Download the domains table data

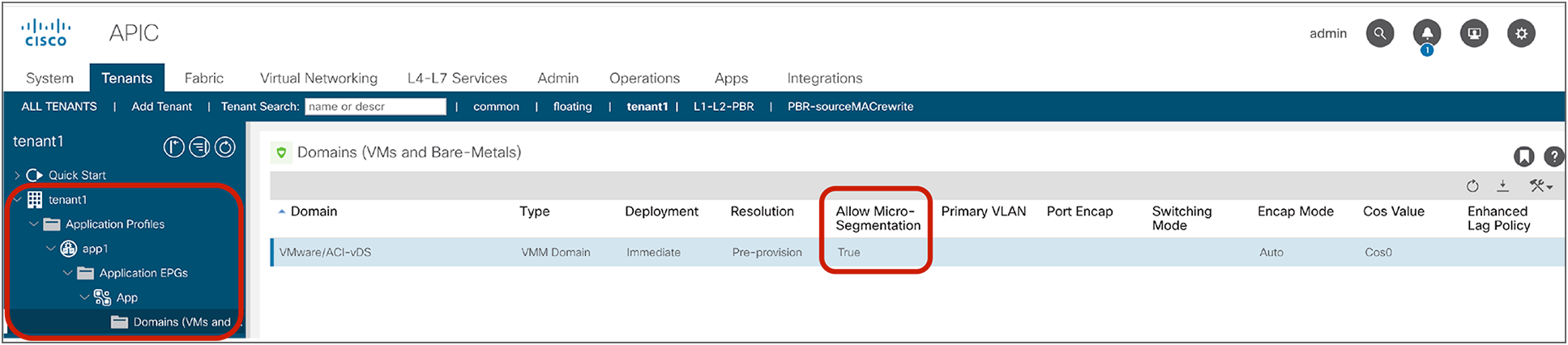pyautogui.click(x=1502, y=186)
